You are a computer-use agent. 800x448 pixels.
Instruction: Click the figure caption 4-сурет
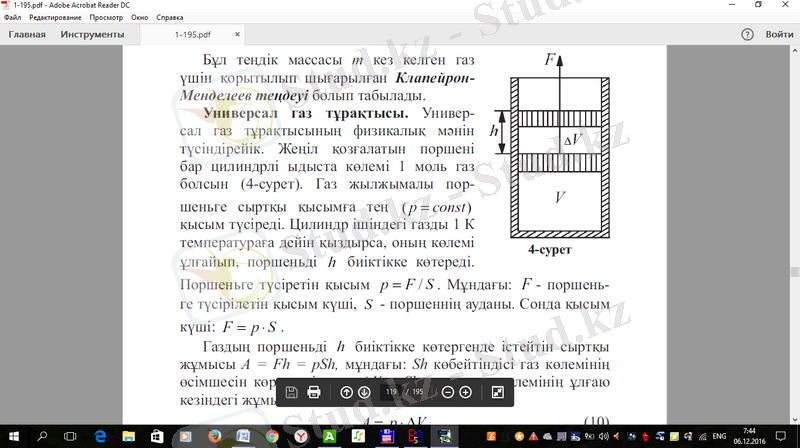(x=549, y=250)
